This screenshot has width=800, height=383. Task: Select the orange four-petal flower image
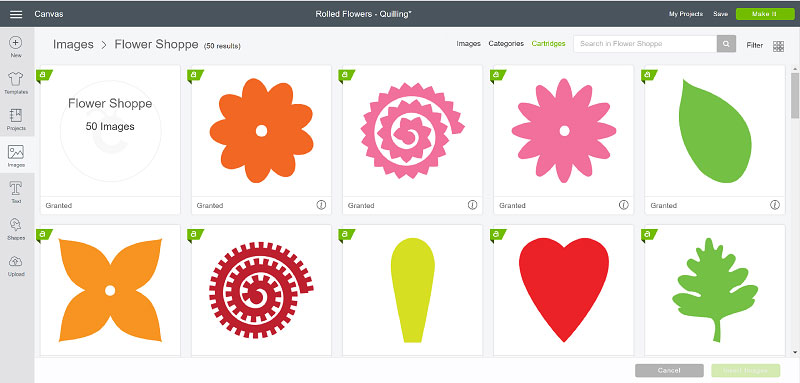click(110, 290)
